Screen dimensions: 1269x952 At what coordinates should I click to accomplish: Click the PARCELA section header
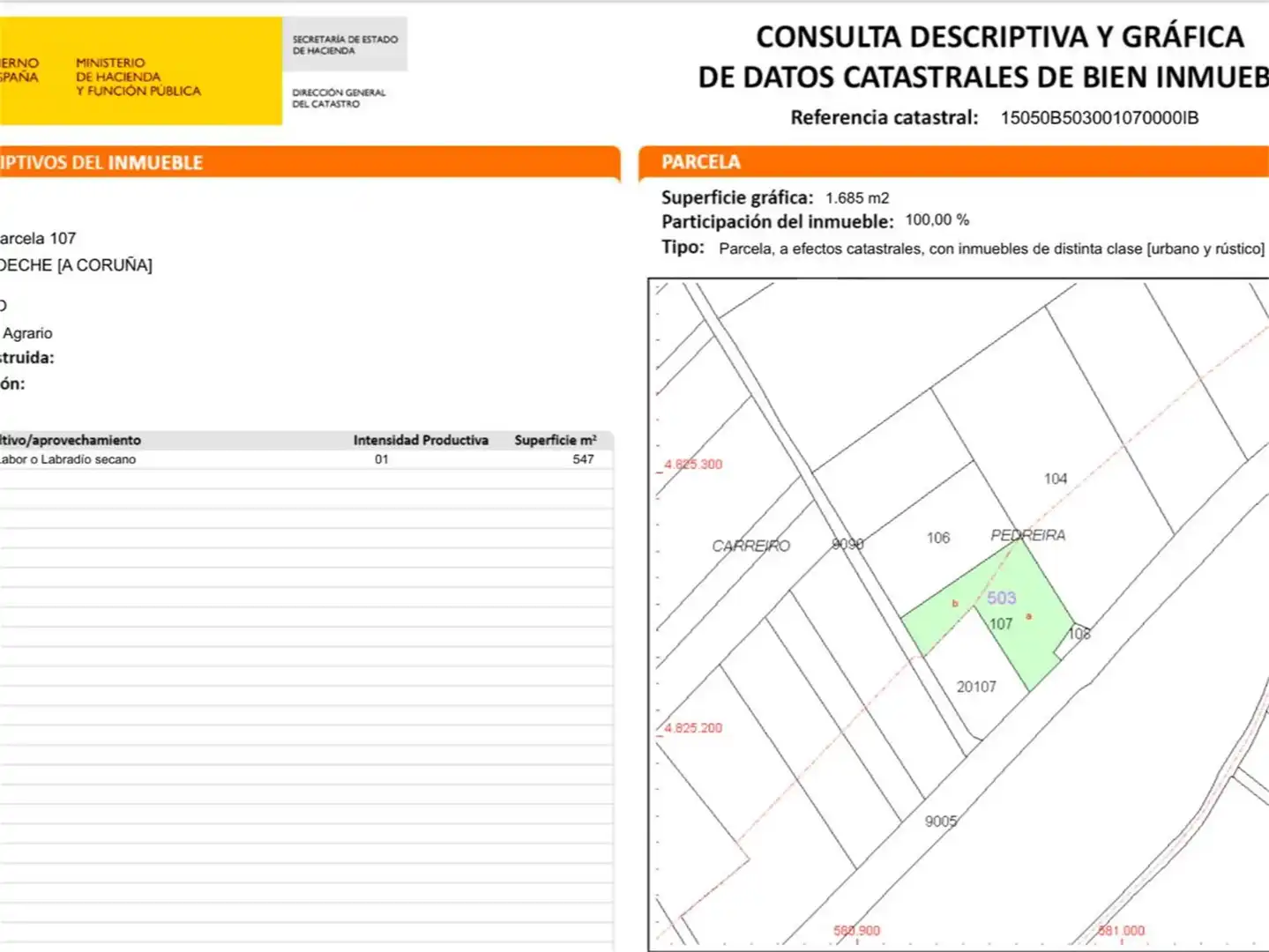(x=953, y=162)
